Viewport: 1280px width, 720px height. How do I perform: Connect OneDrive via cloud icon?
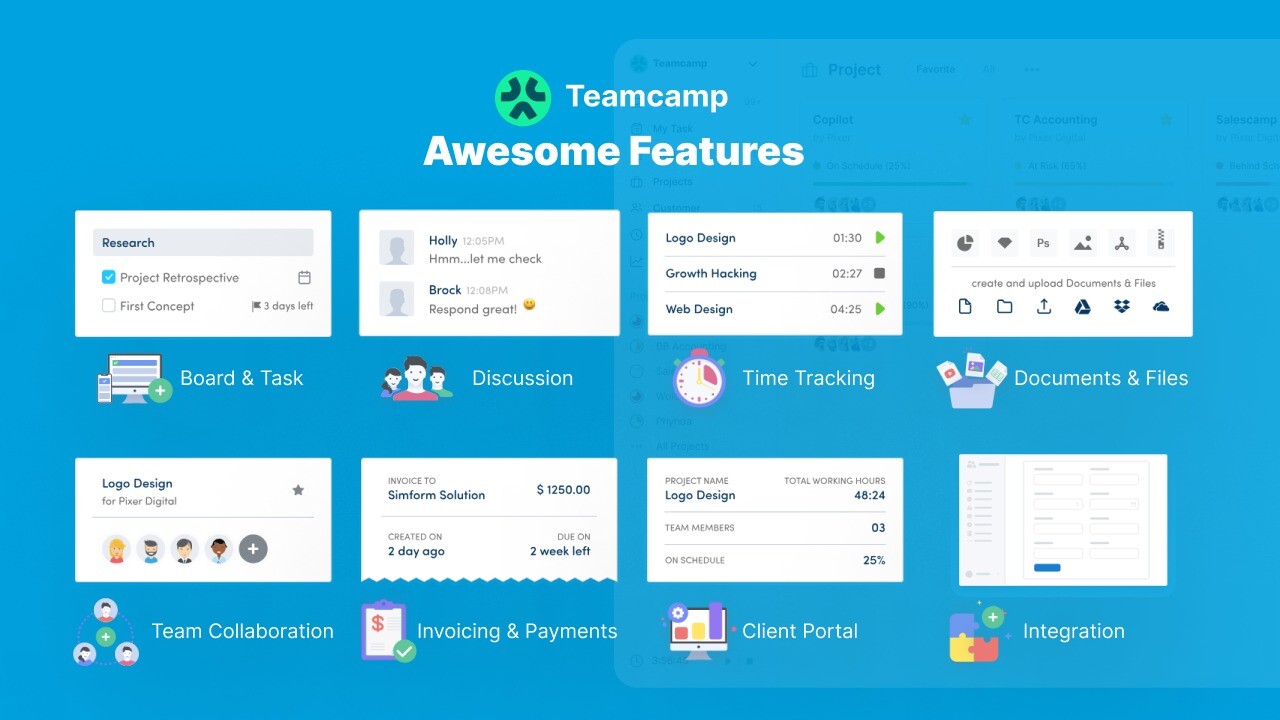pyautogui.click(x=1161, y=306)
